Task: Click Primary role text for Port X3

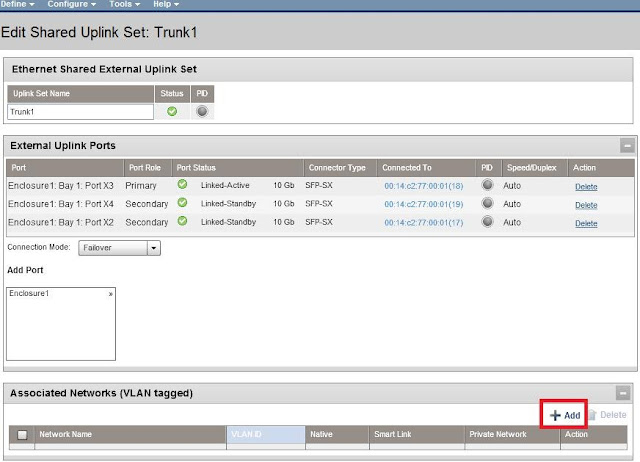Action: 141,186
